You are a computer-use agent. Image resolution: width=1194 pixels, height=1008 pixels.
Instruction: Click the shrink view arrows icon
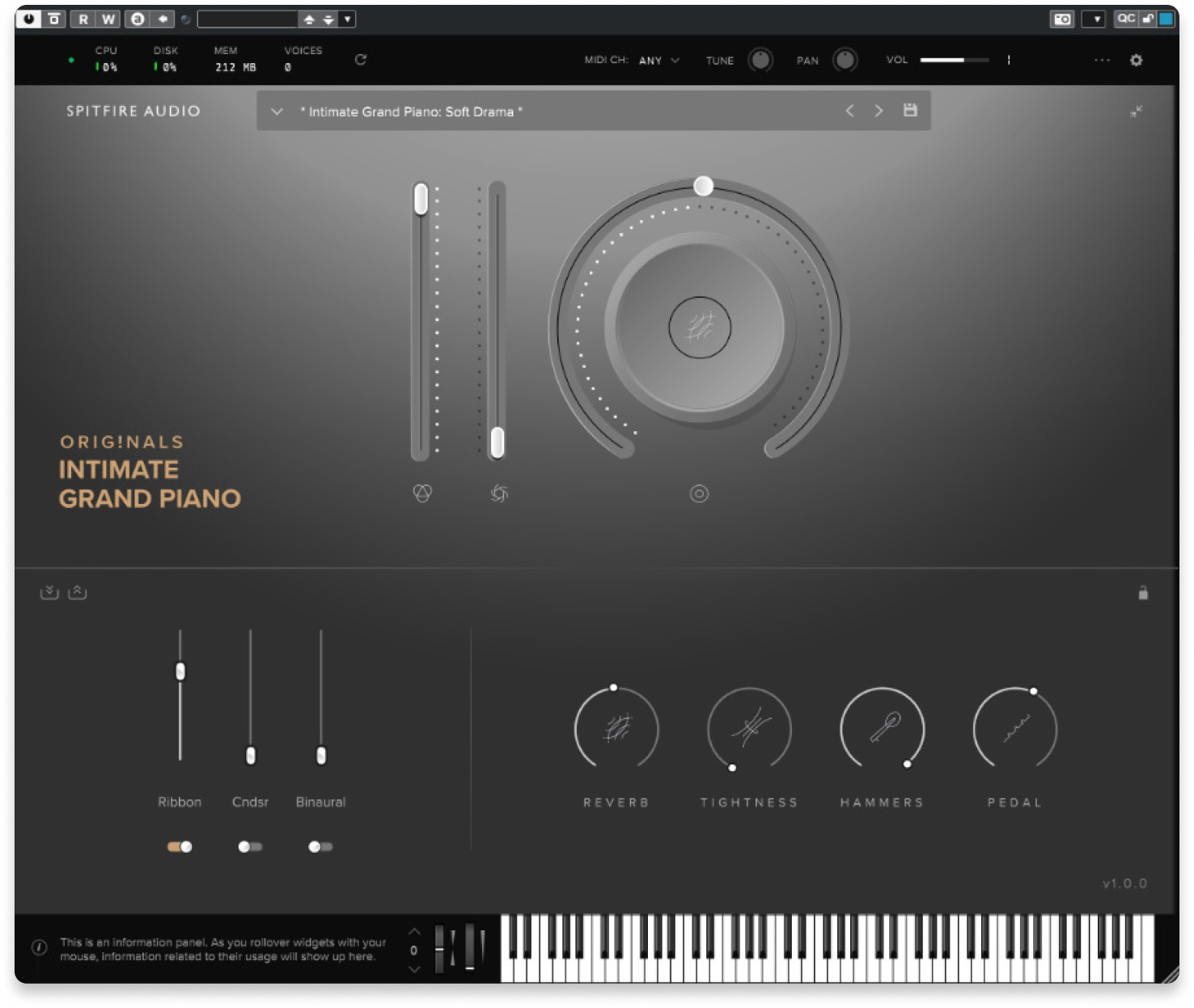(1137, 111)
